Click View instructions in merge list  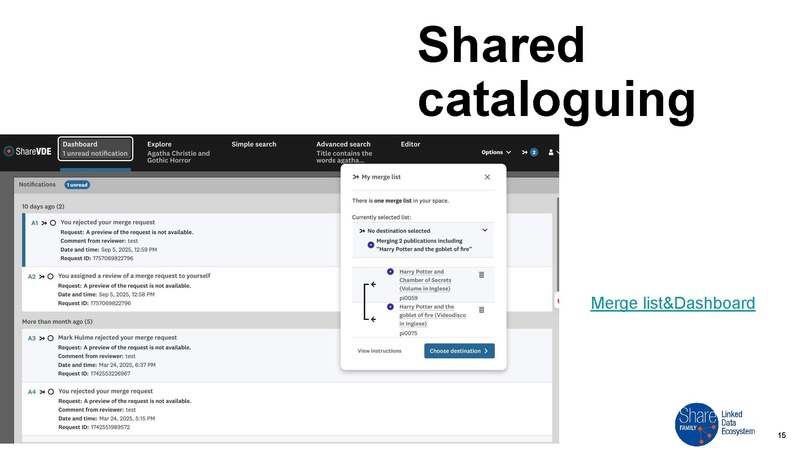click(379, 351)
